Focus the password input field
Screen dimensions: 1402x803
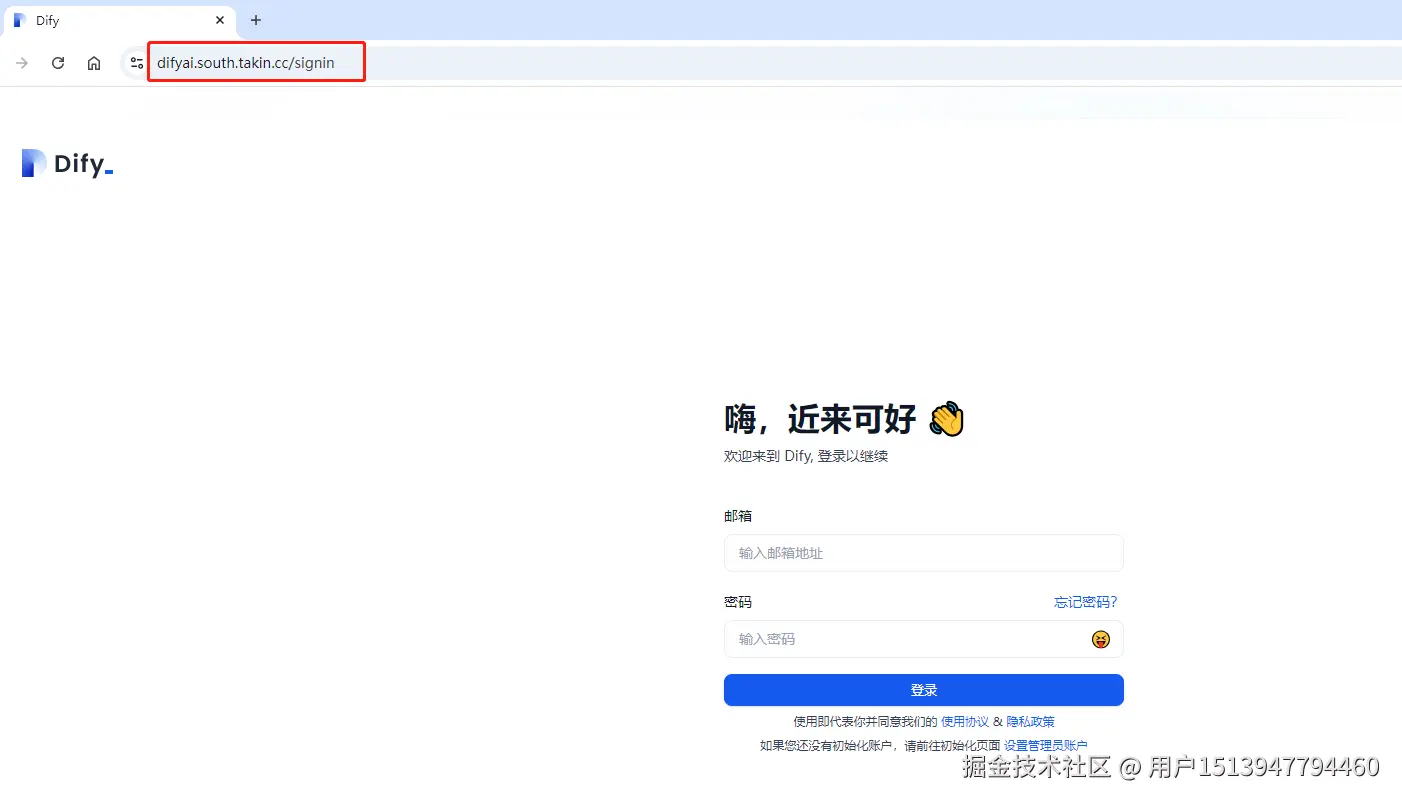(x=923, y=639)
